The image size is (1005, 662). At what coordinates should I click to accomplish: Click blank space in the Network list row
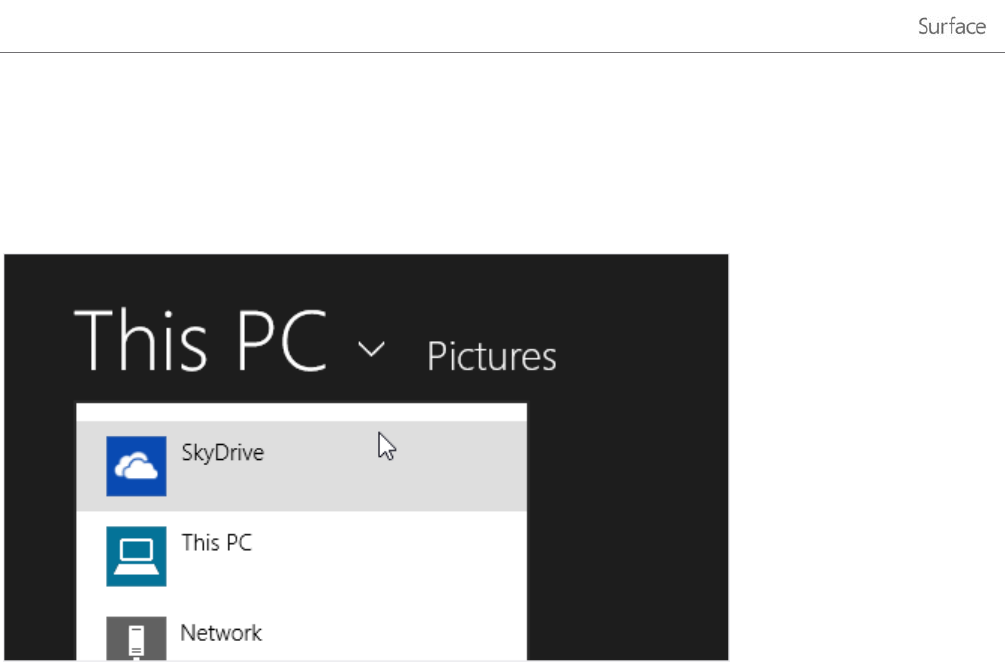[400, 640]
